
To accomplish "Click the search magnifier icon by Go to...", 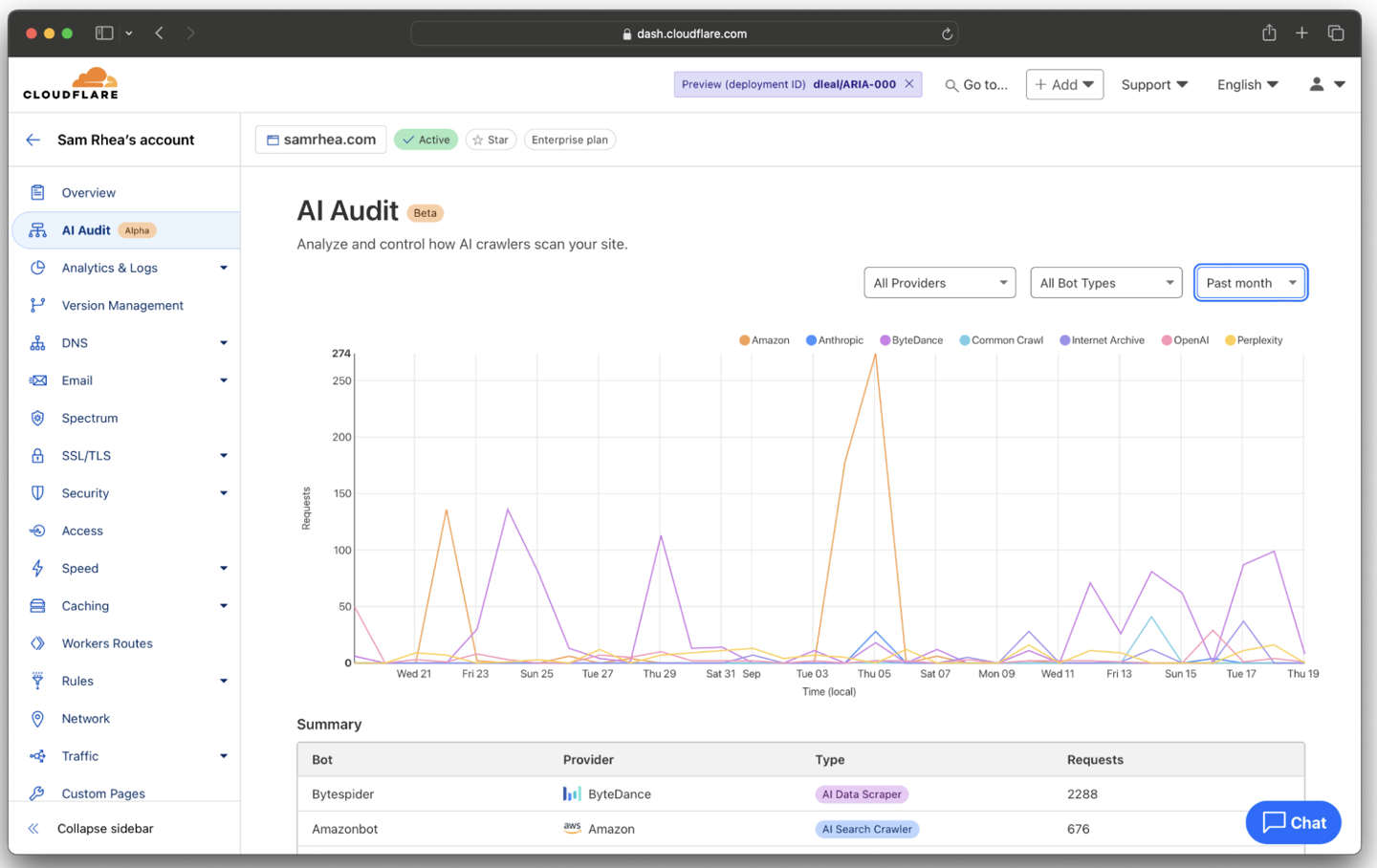I will point(951,85).
